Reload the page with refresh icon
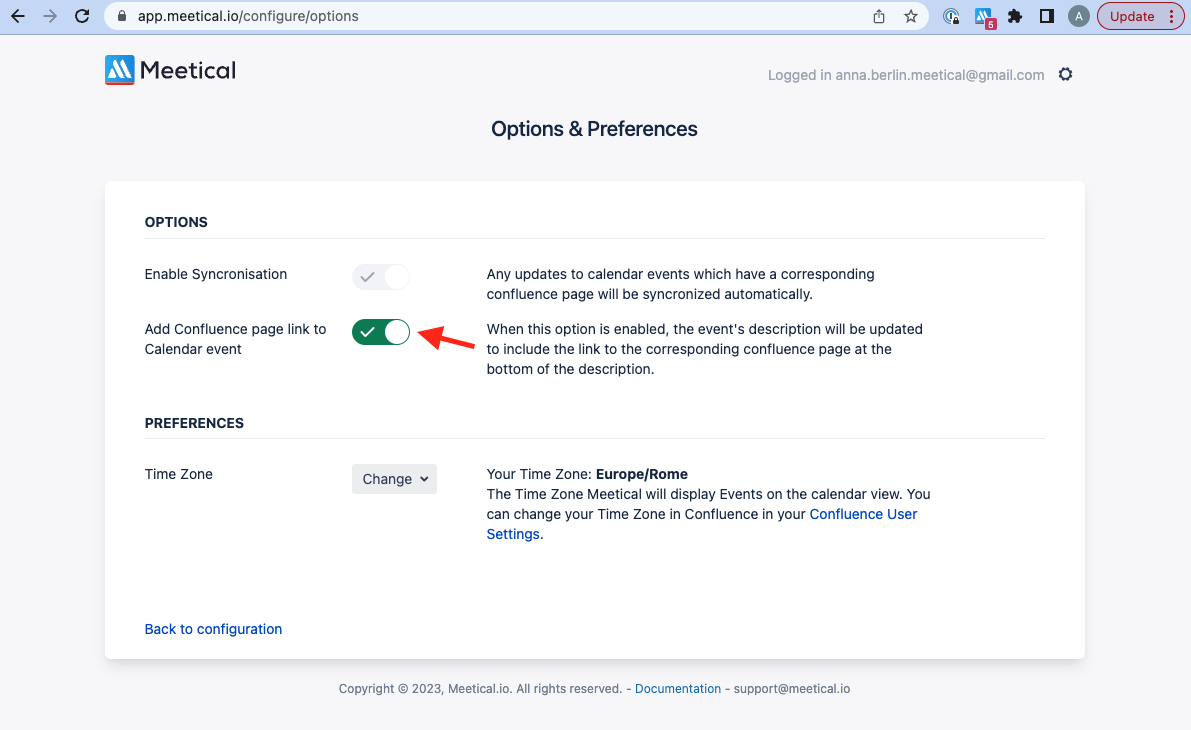This screenshot has height=730, width=1191. tap(82, 16)
